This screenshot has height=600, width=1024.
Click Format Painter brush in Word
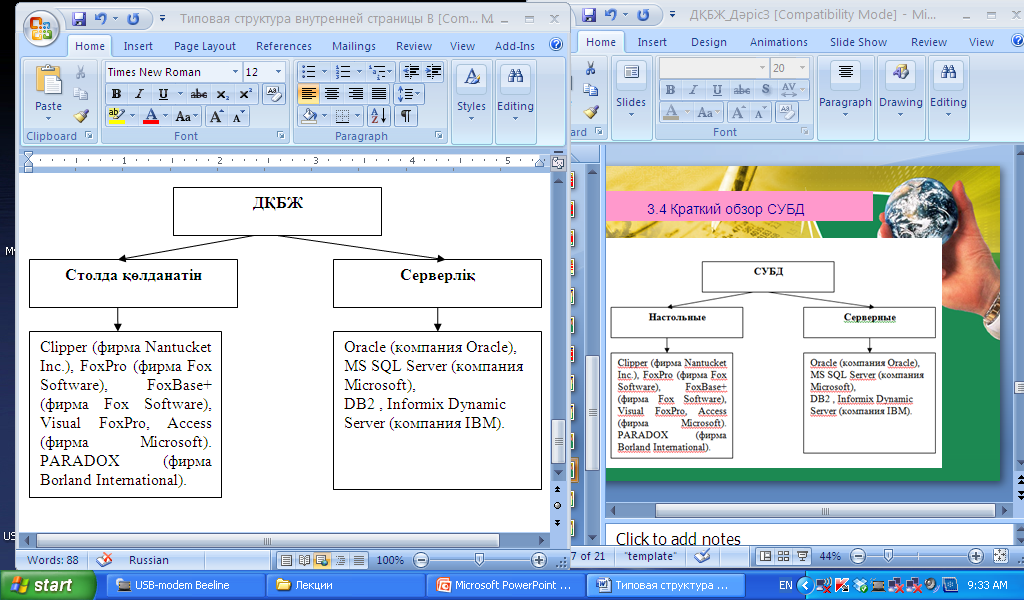pyautogui.click(x=80, y=116)
